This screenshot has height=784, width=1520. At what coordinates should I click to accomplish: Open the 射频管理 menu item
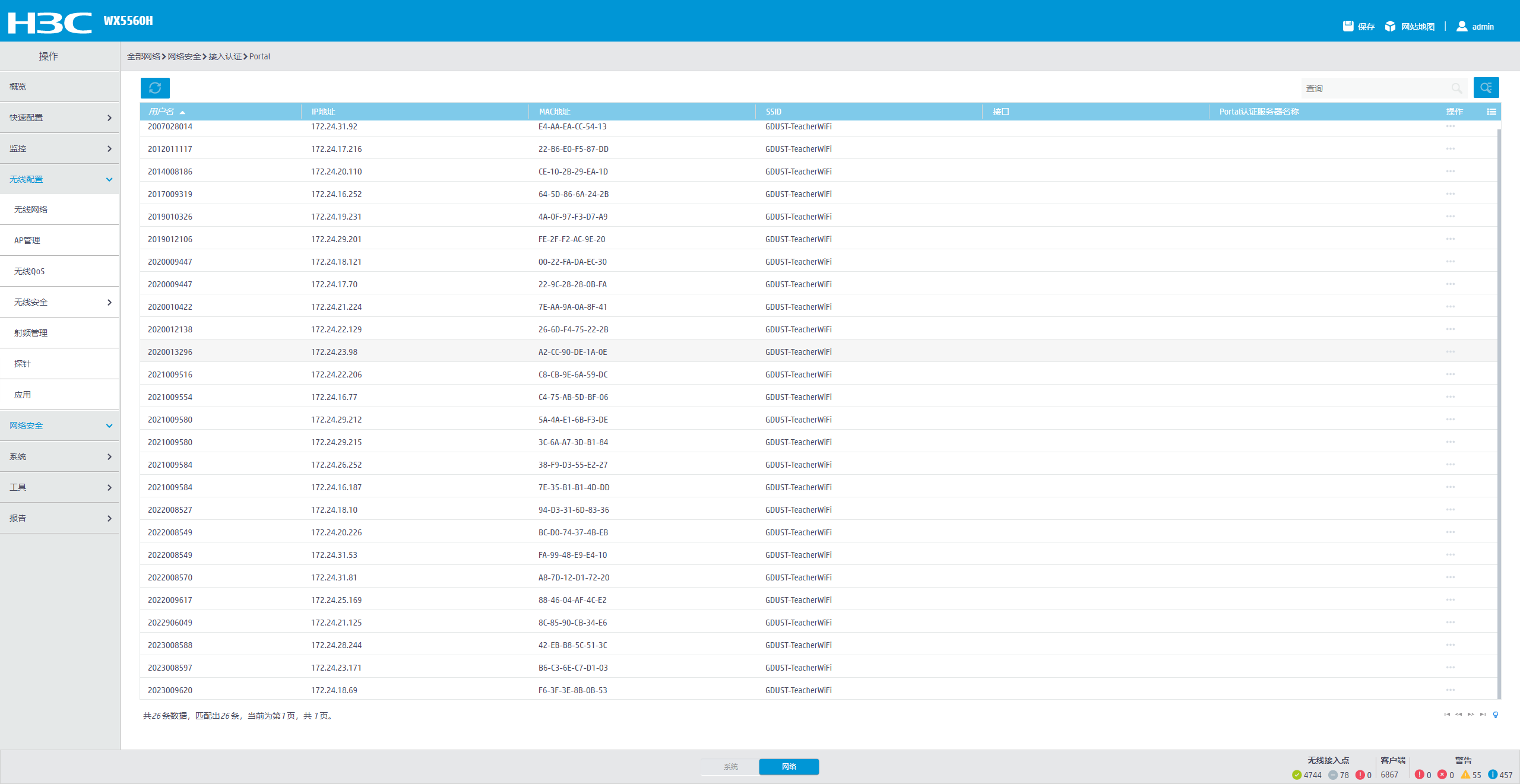[31, 333]
